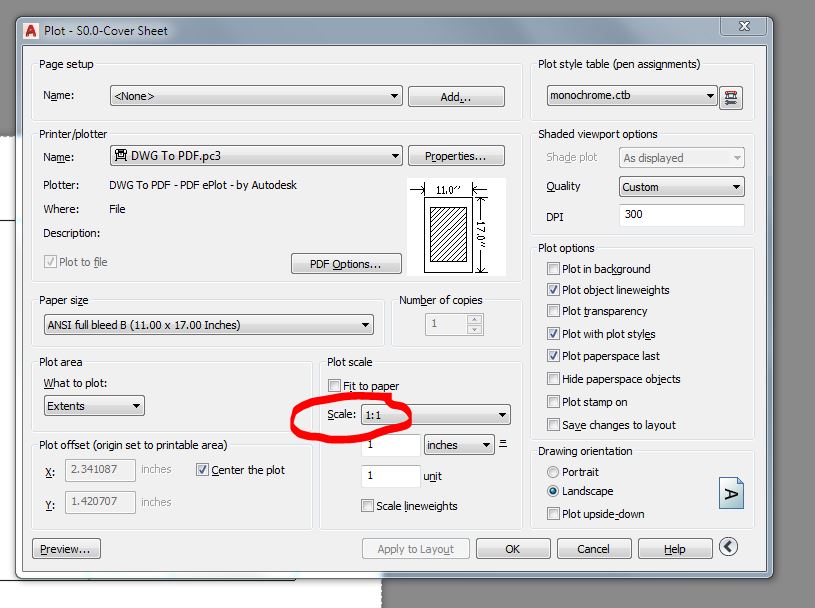The height and width of the screenshot is (608, 815).
Task: Increase Number of copies with the up arrow
Action: click(475, 317)
